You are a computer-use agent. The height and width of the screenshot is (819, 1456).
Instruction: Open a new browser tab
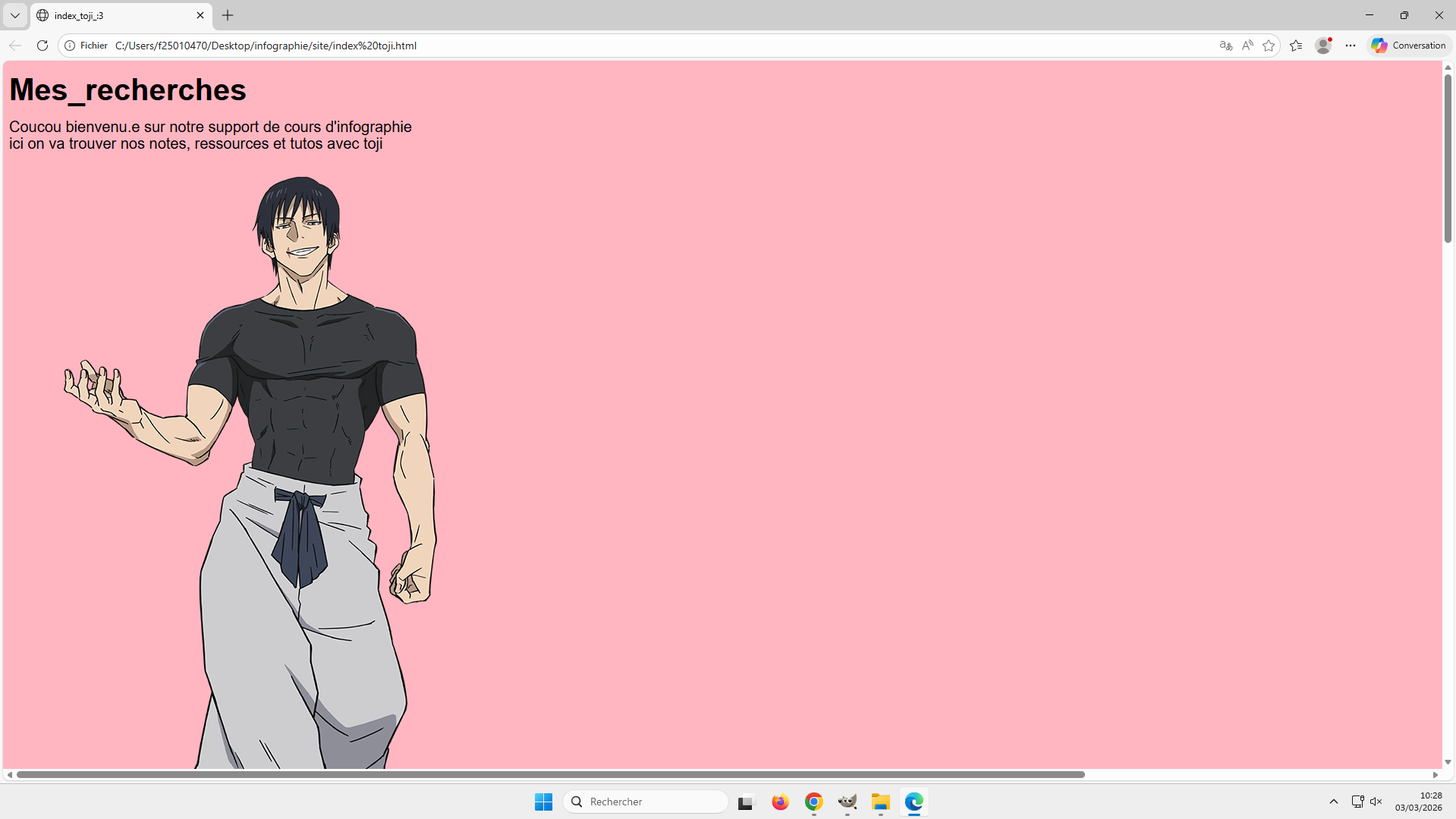coord(228,15)
